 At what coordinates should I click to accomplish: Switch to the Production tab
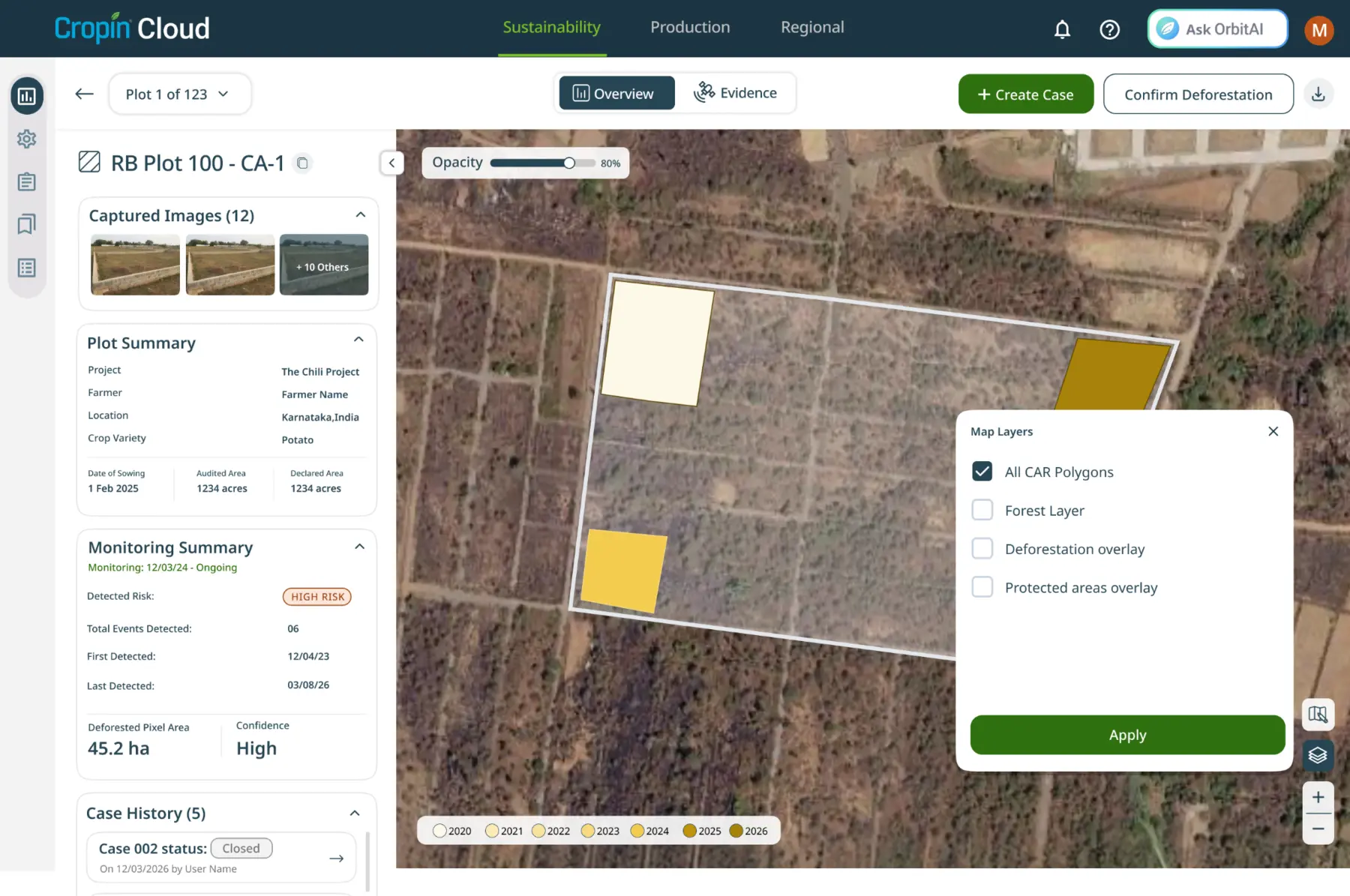click(x=690, y=28)
